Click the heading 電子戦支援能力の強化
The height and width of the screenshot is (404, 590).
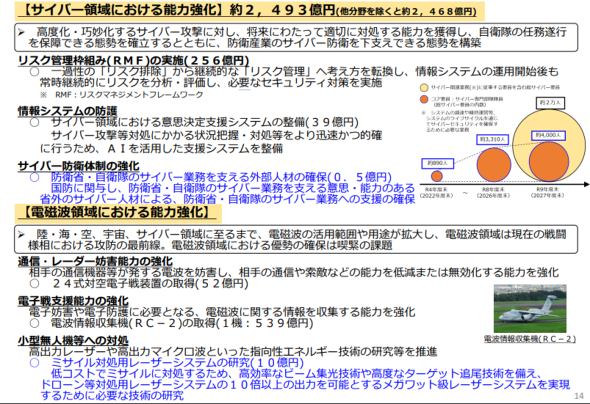(x=73, y=301)
